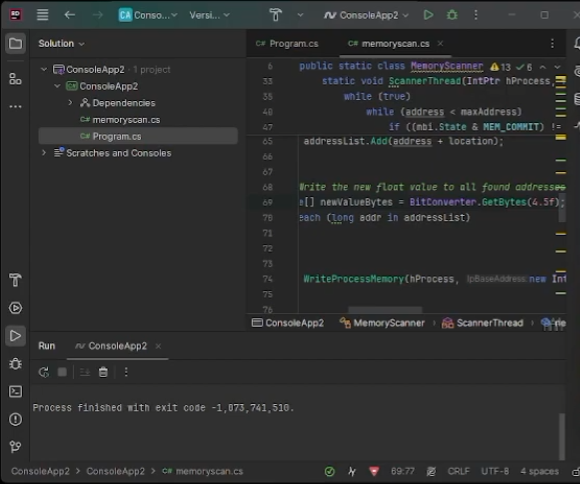Change the UTF-8 file encoding
This screenshot has height=484, width=580.
[495, 471]
